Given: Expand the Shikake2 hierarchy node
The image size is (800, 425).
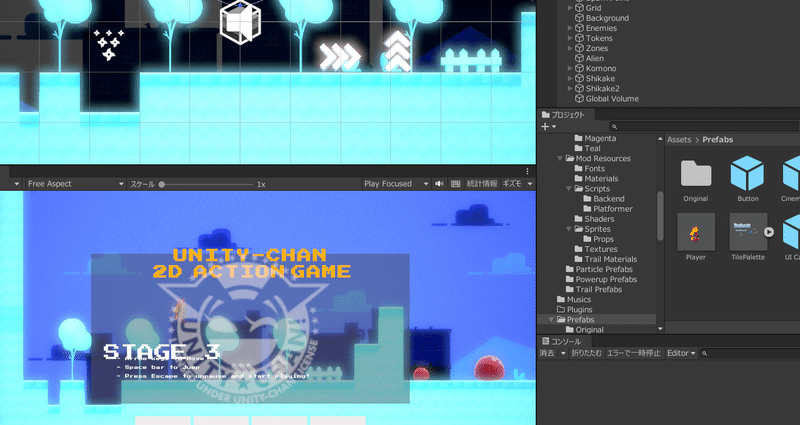Looking at the screenshot, I should (x=570, y=89).
